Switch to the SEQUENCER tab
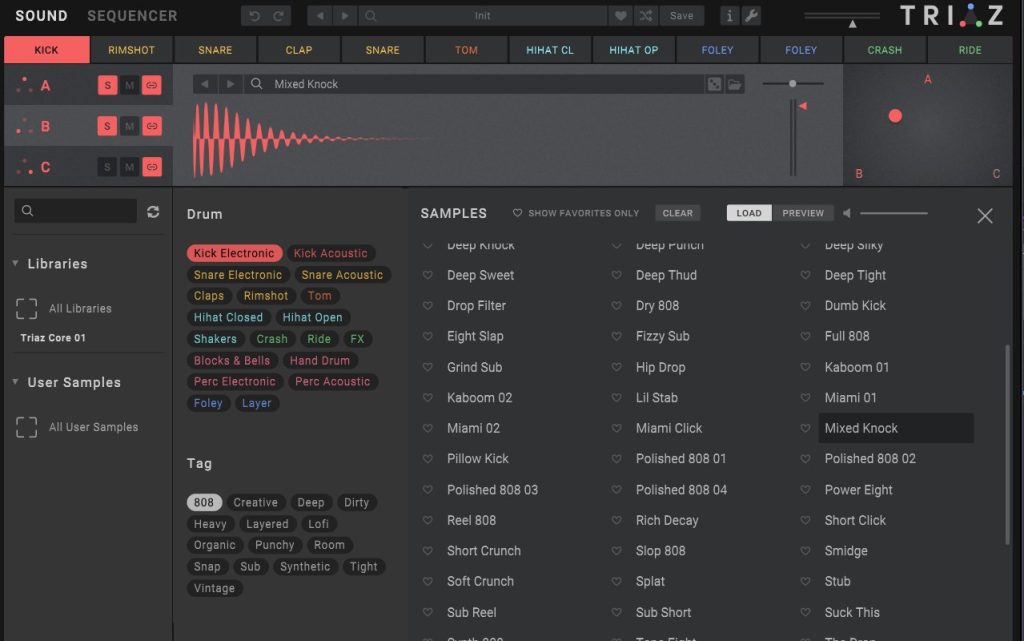Screen dimensions: 1024x641 132,16
